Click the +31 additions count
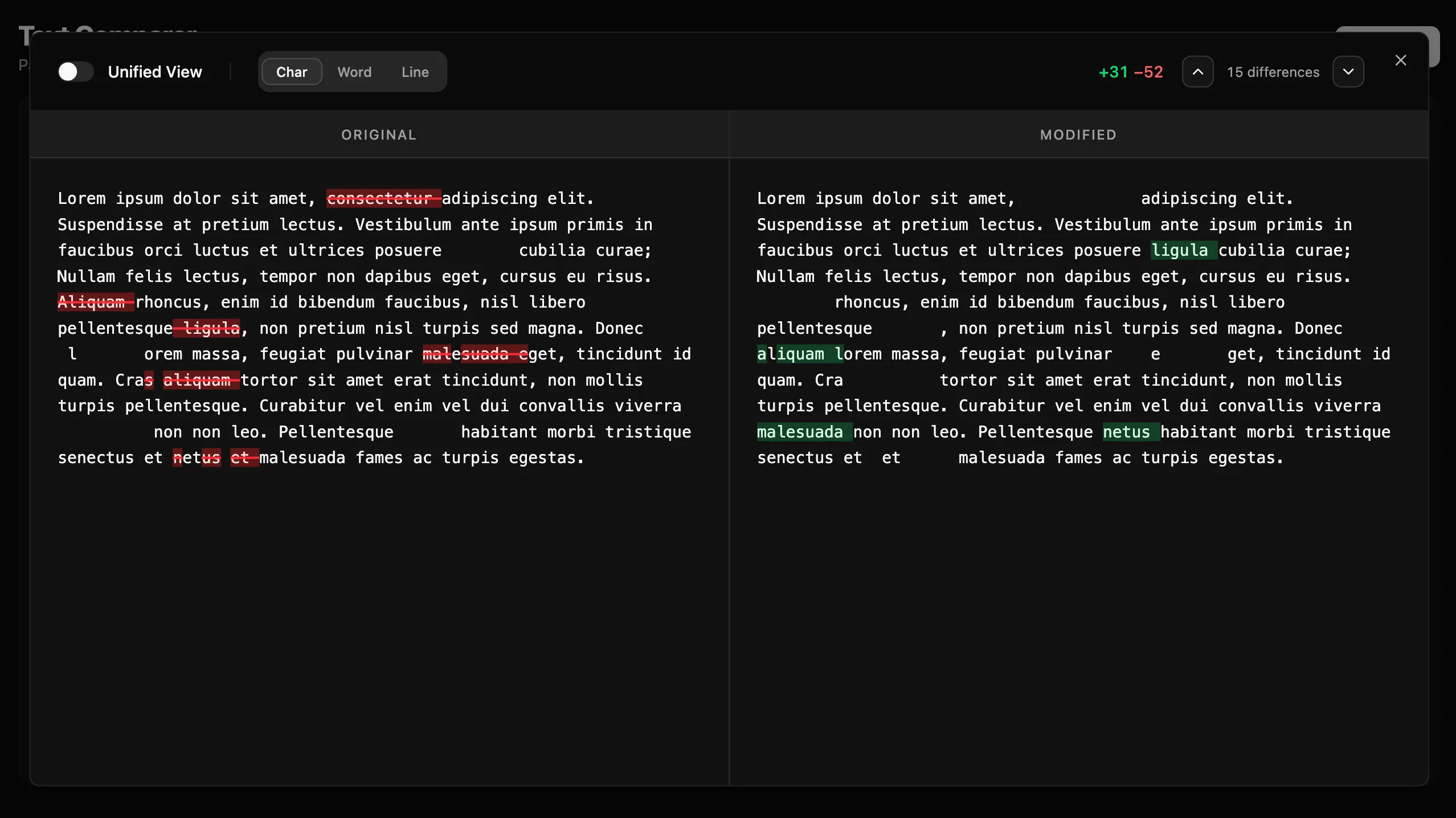 (1113, 72)
